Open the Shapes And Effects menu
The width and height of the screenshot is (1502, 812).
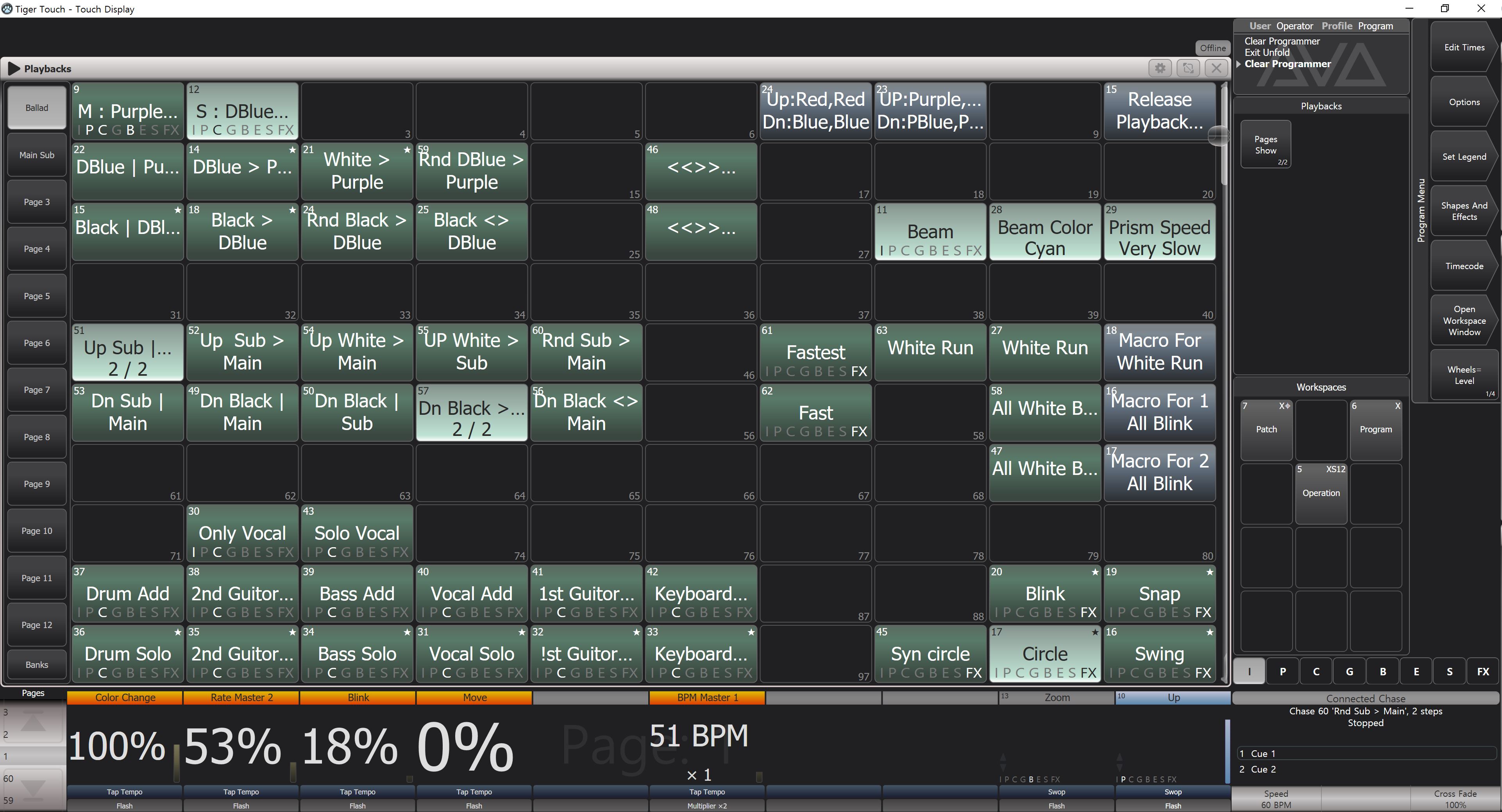(x=1464, y=211)
